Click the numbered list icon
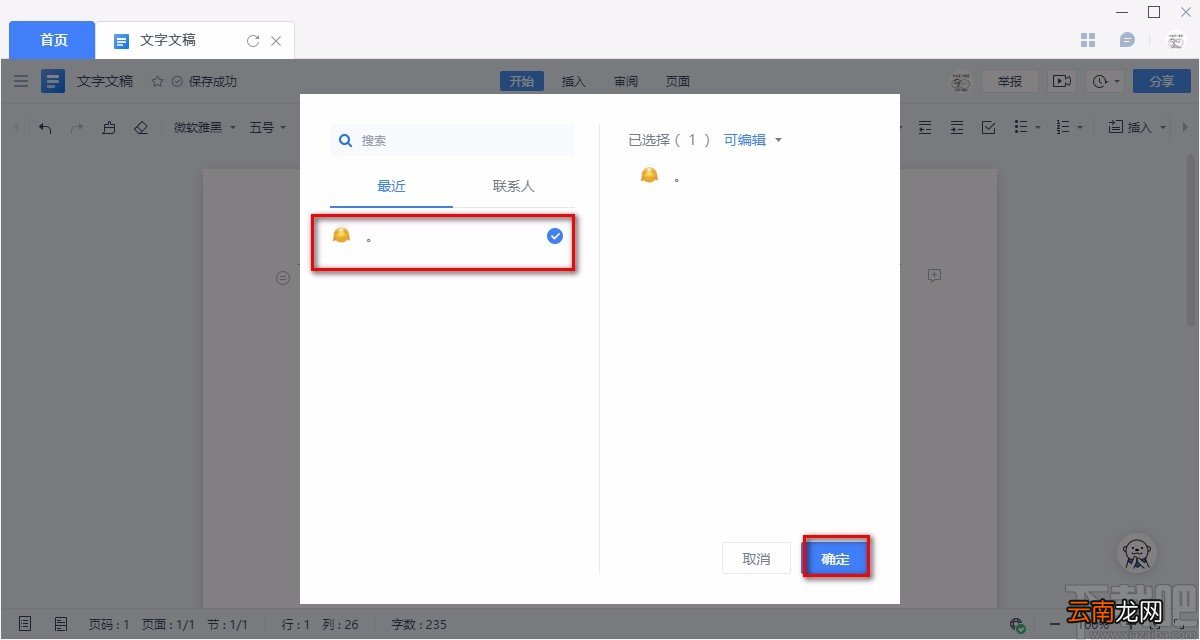 click(x=1063, y=127)
